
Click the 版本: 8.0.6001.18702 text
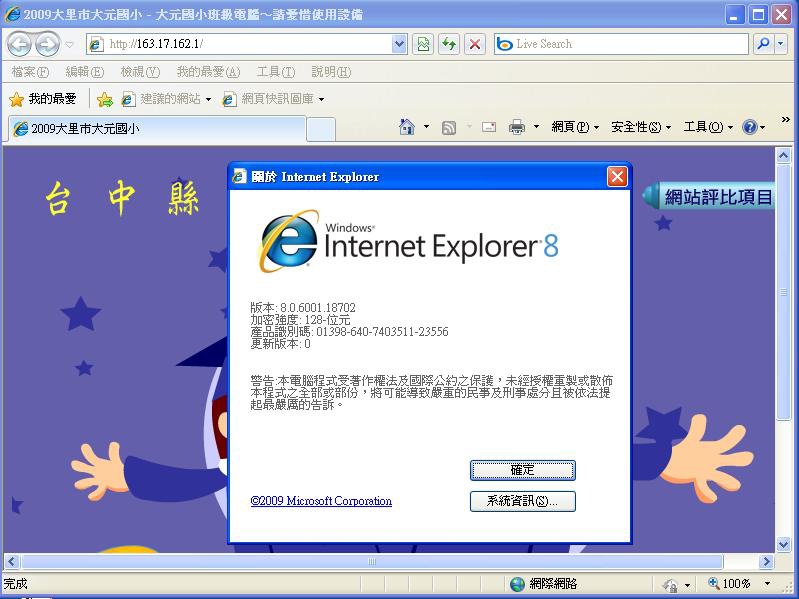point(303,308)
